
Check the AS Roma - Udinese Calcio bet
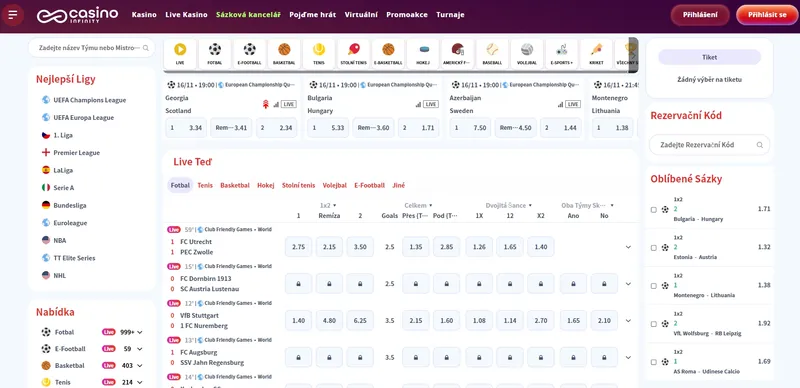[x=654, y=362]
